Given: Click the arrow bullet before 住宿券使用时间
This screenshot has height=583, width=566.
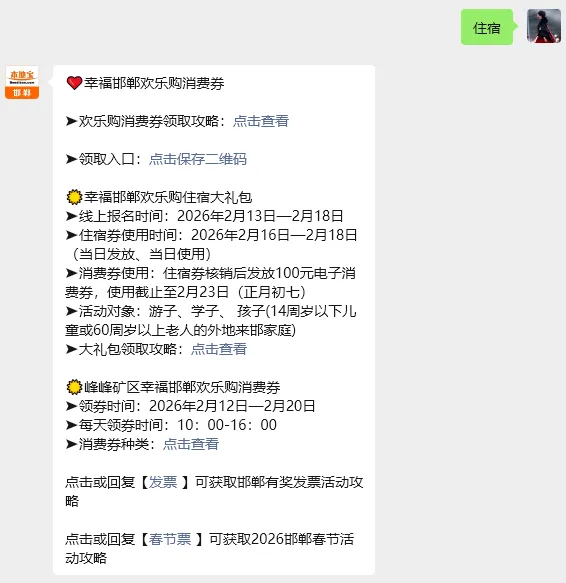Looking at the screenshot, I should coord(71,235).
